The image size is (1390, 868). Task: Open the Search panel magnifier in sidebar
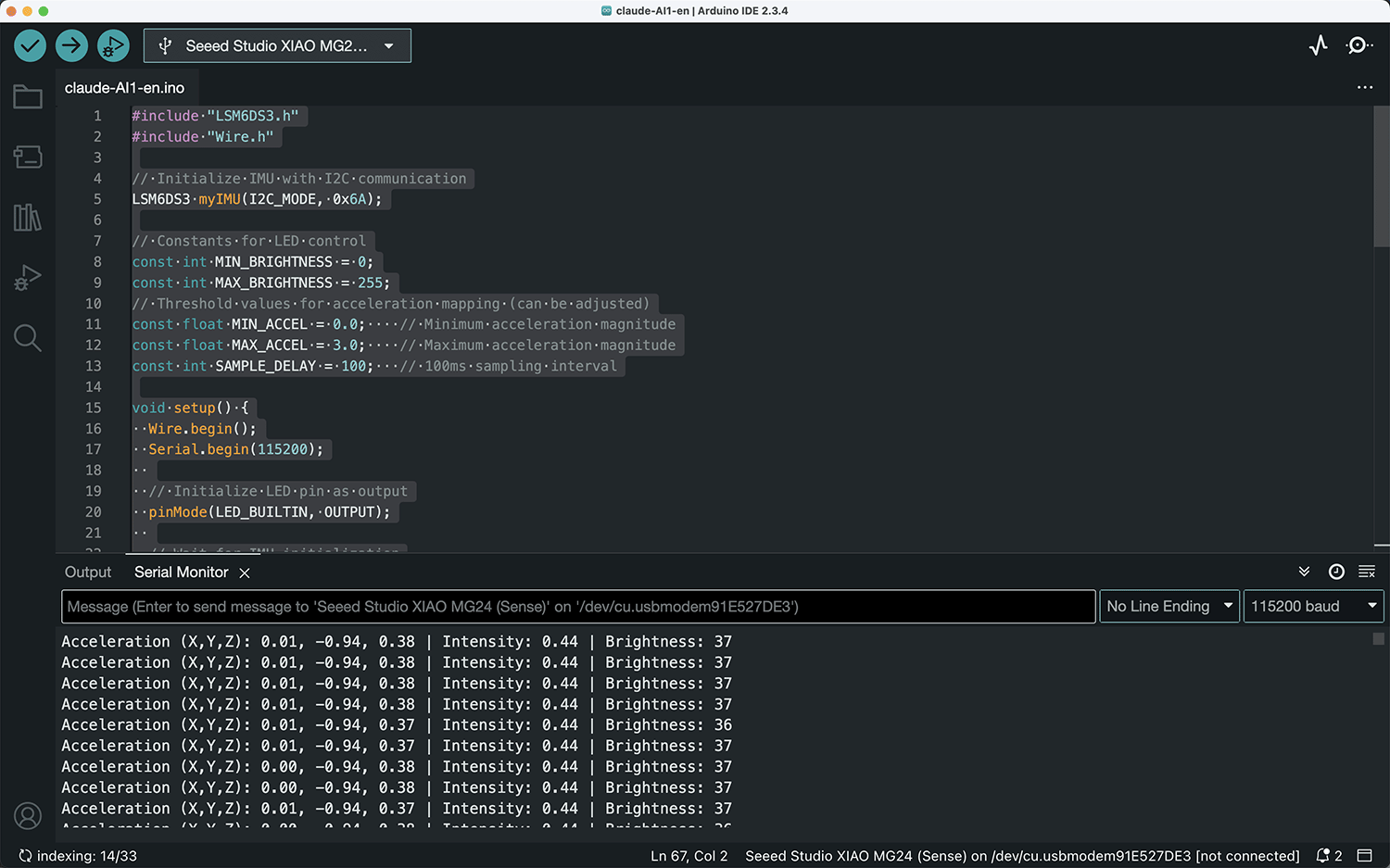point(28,338)
